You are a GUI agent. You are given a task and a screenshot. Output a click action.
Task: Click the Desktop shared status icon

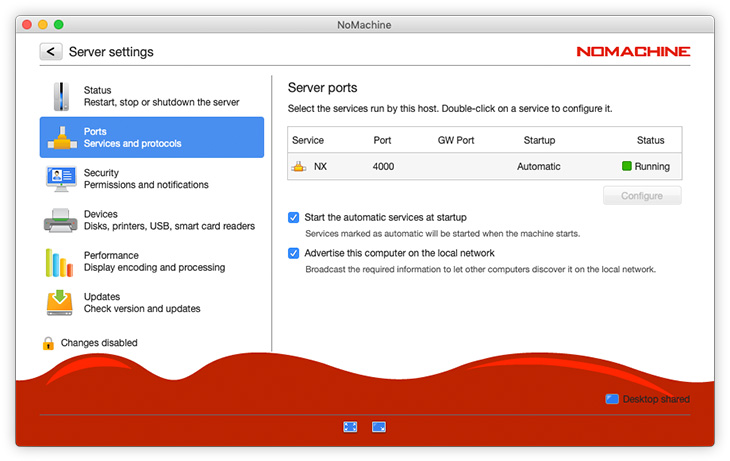coord(612,399)
